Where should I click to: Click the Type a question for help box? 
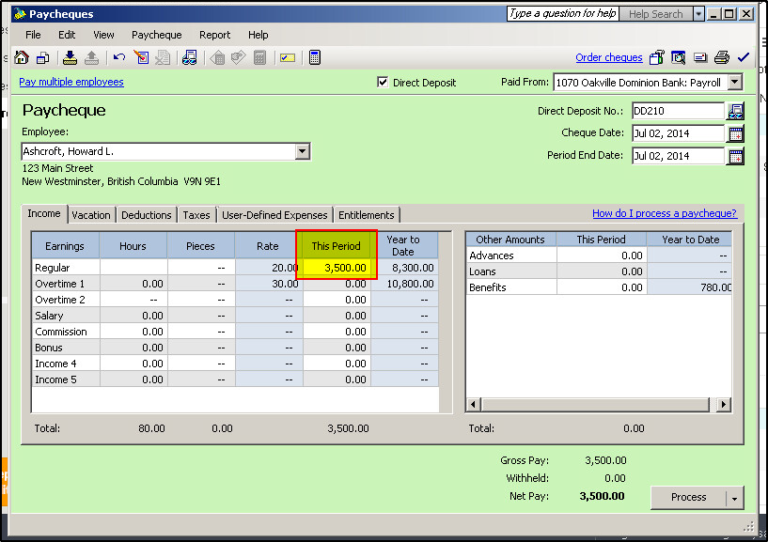[x=562, y=14]
